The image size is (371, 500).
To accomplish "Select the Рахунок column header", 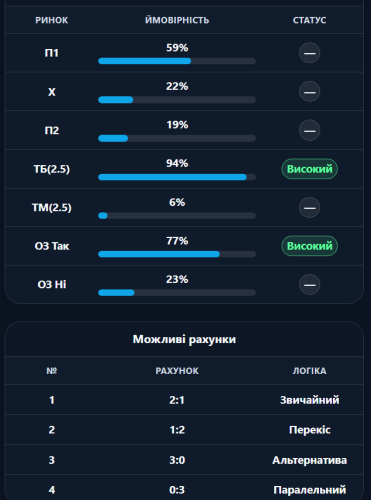I will point(177,371).
